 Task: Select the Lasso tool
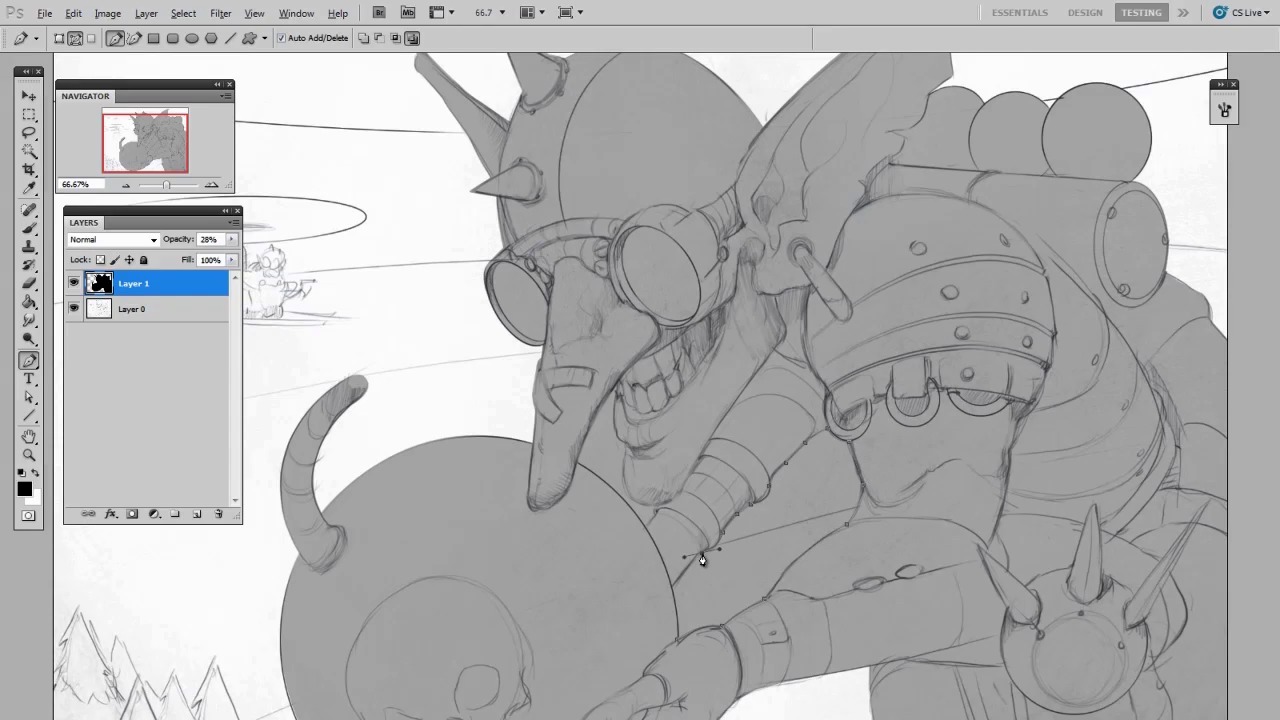coord(29,132)
